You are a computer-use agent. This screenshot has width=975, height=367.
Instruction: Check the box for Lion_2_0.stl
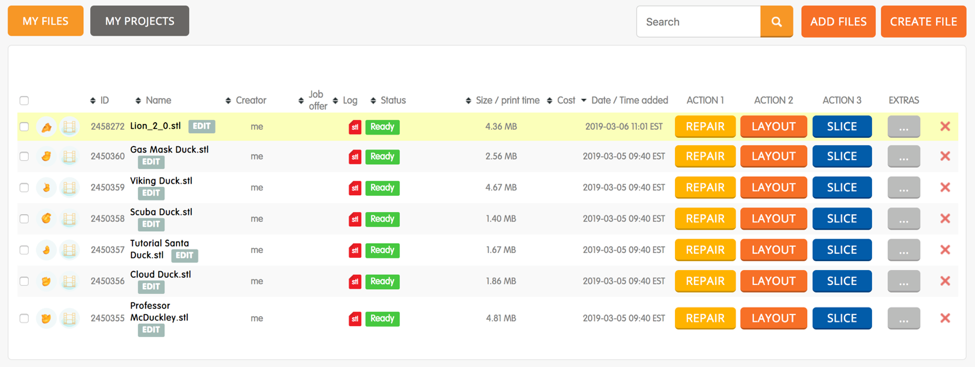[x=24, y=127]
